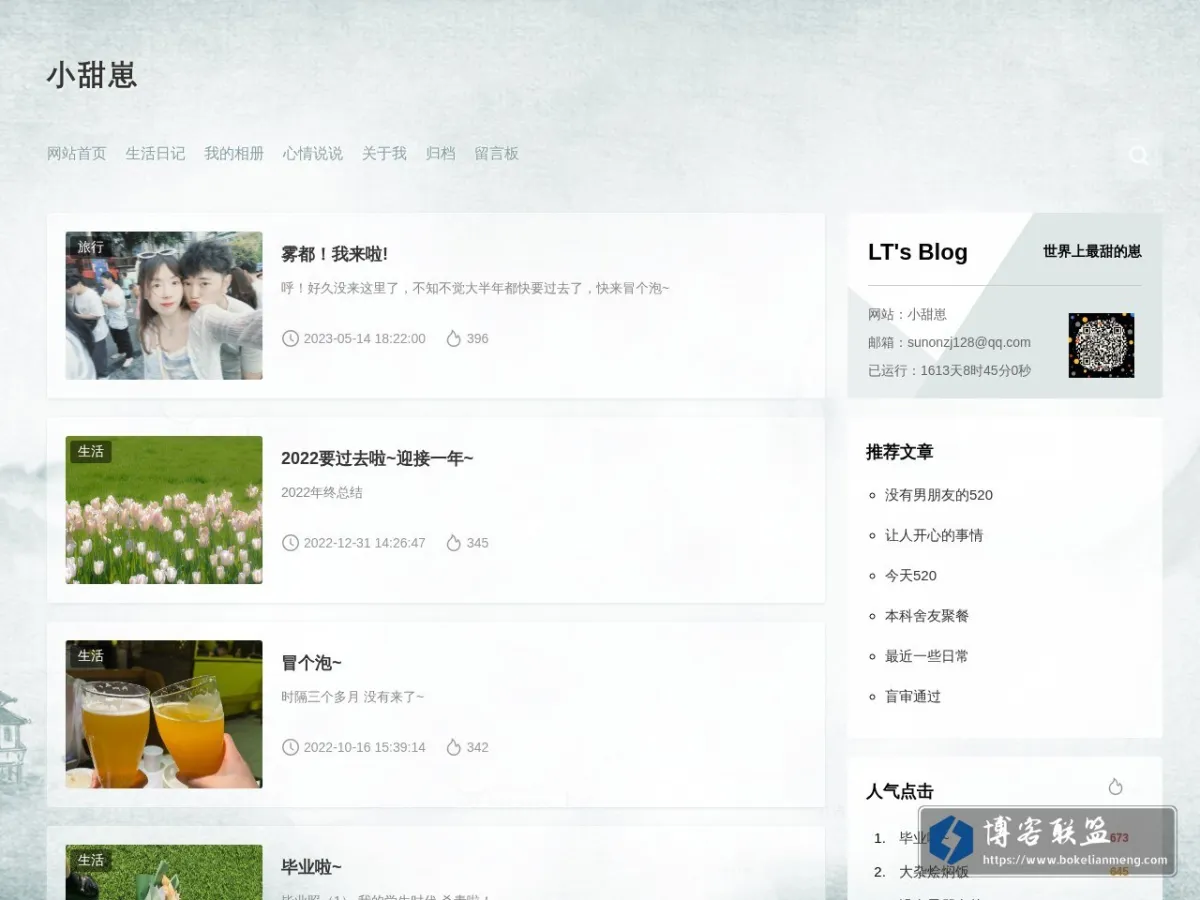Click the excerpt 时隔三个多月 没有来了~
The height and width of the screenshot is (900, 1200).
pyautogui.click(x=352, y=696)
